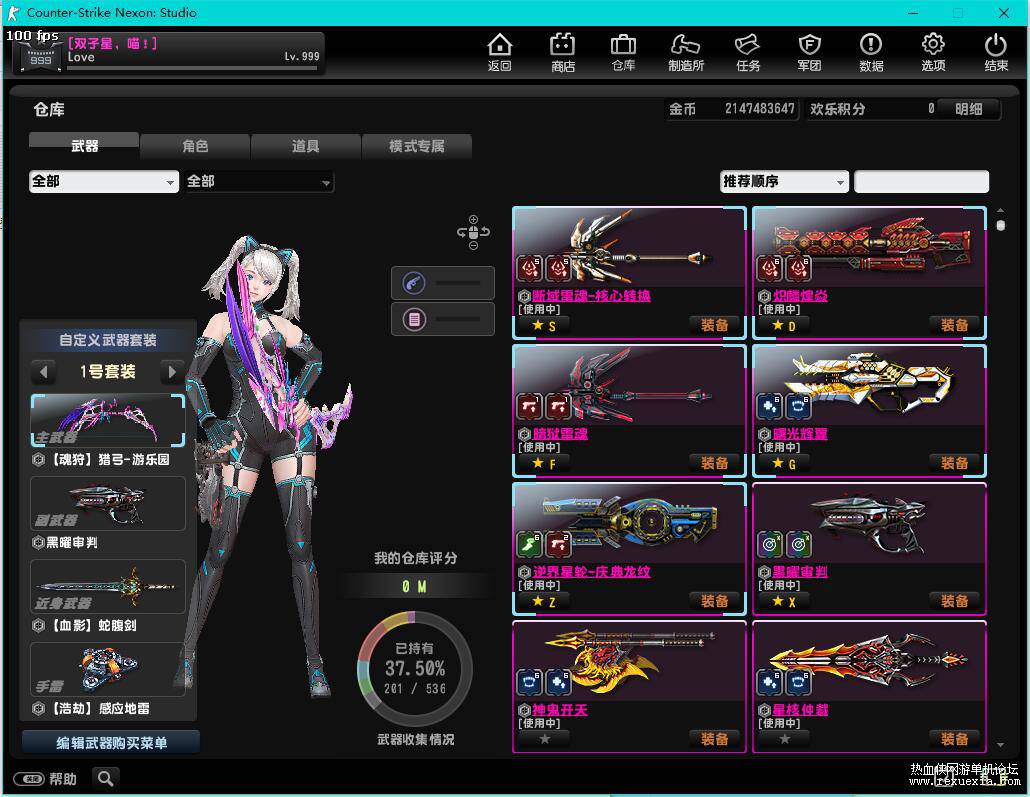Click the scroll-down arrow of weapon list

(1000, 745)
